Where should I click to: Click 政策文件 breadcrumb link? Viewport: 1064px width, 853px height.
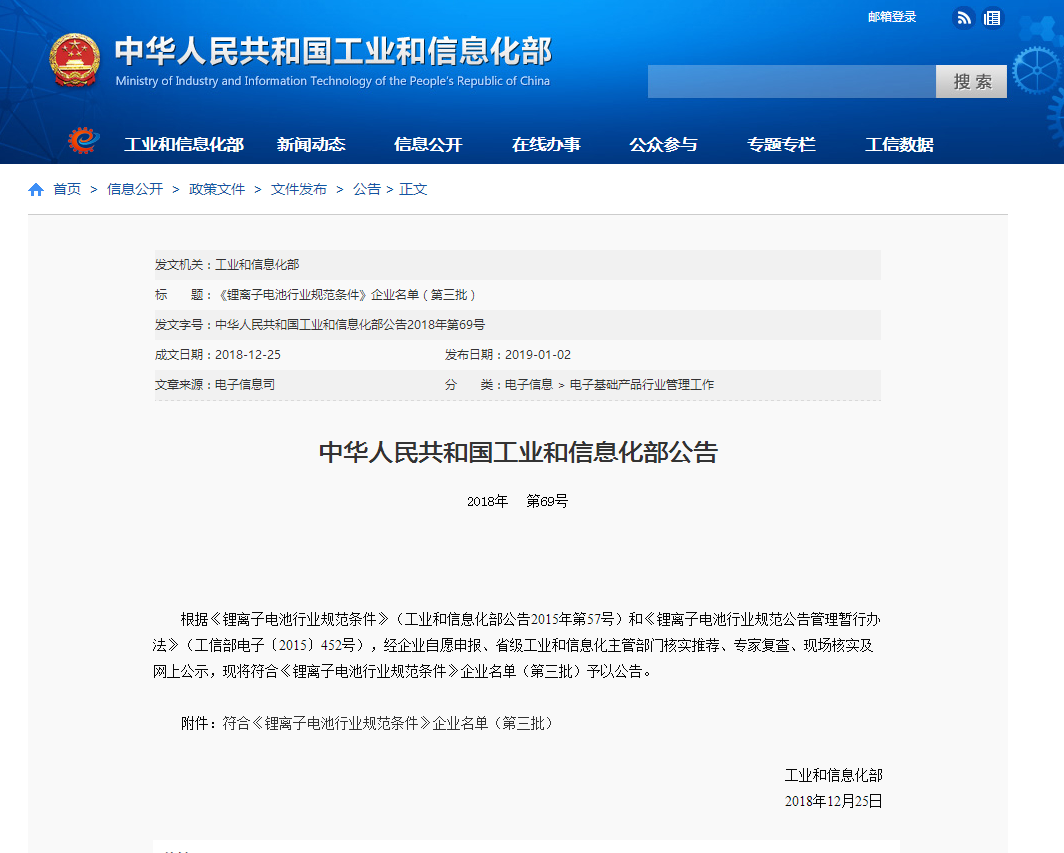pyautogui.click(x=217, y=189)
